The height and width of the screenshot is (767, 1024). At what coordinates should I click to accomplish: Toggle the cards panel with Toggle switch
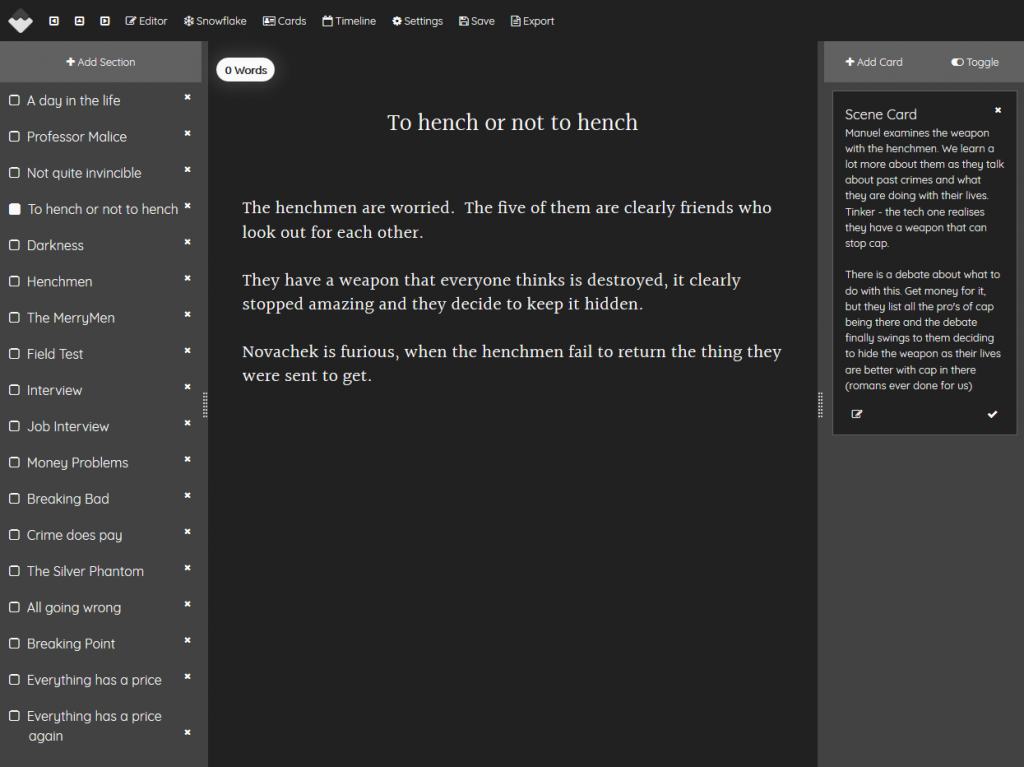pyautogui.click(x=975, y=62)
